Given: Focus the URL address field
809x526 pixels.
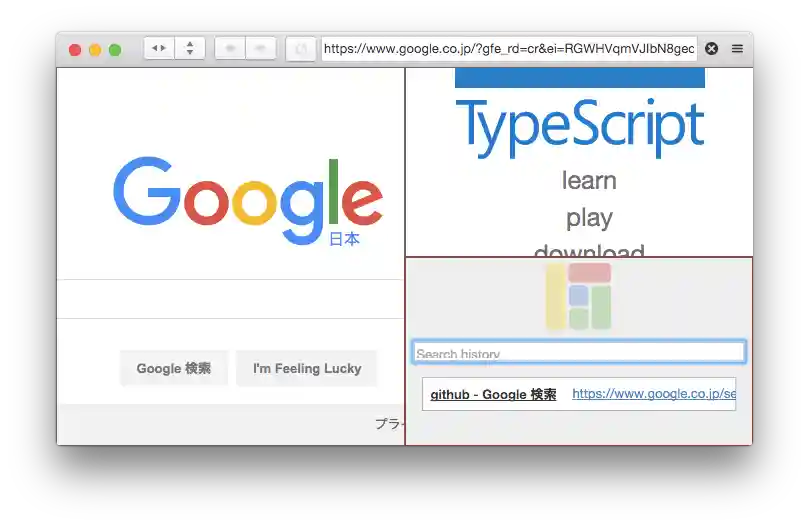Looking at the screenshot, I should (509, 49).
